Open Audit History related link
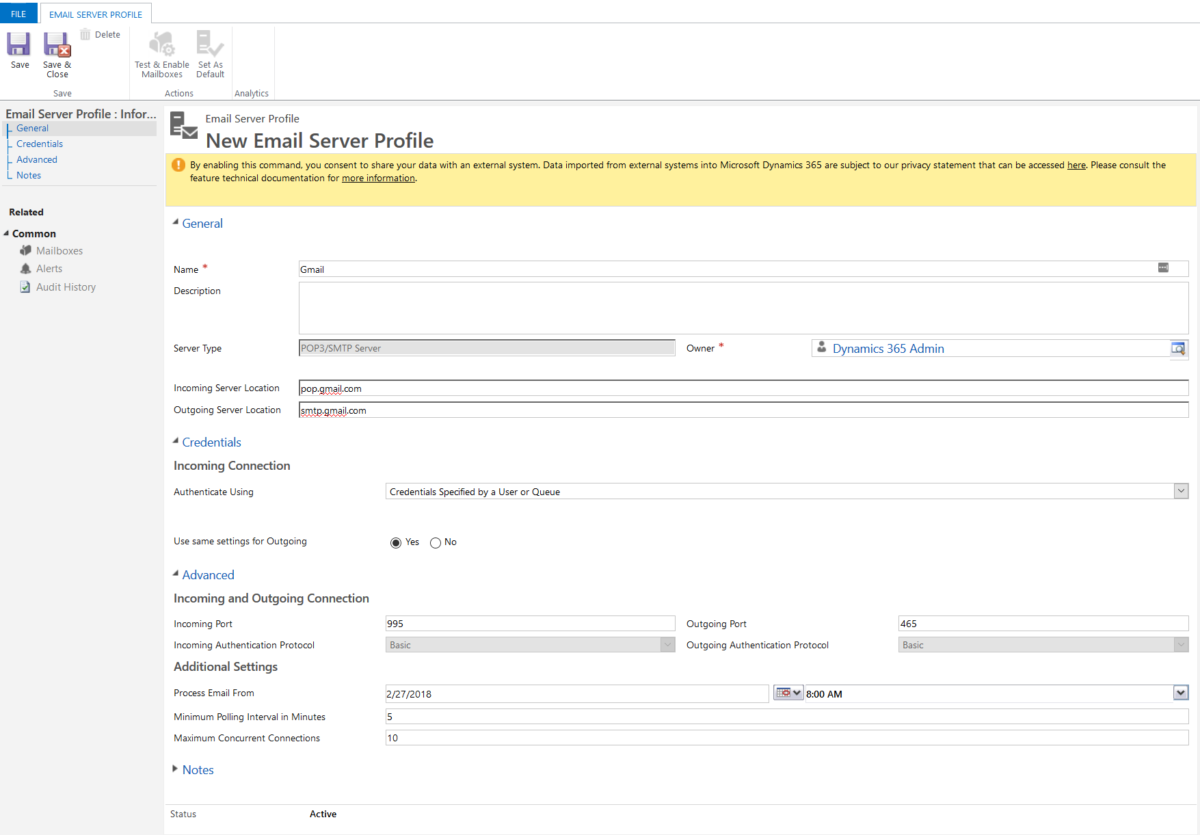1200x835 pixels. click(66, 287)
